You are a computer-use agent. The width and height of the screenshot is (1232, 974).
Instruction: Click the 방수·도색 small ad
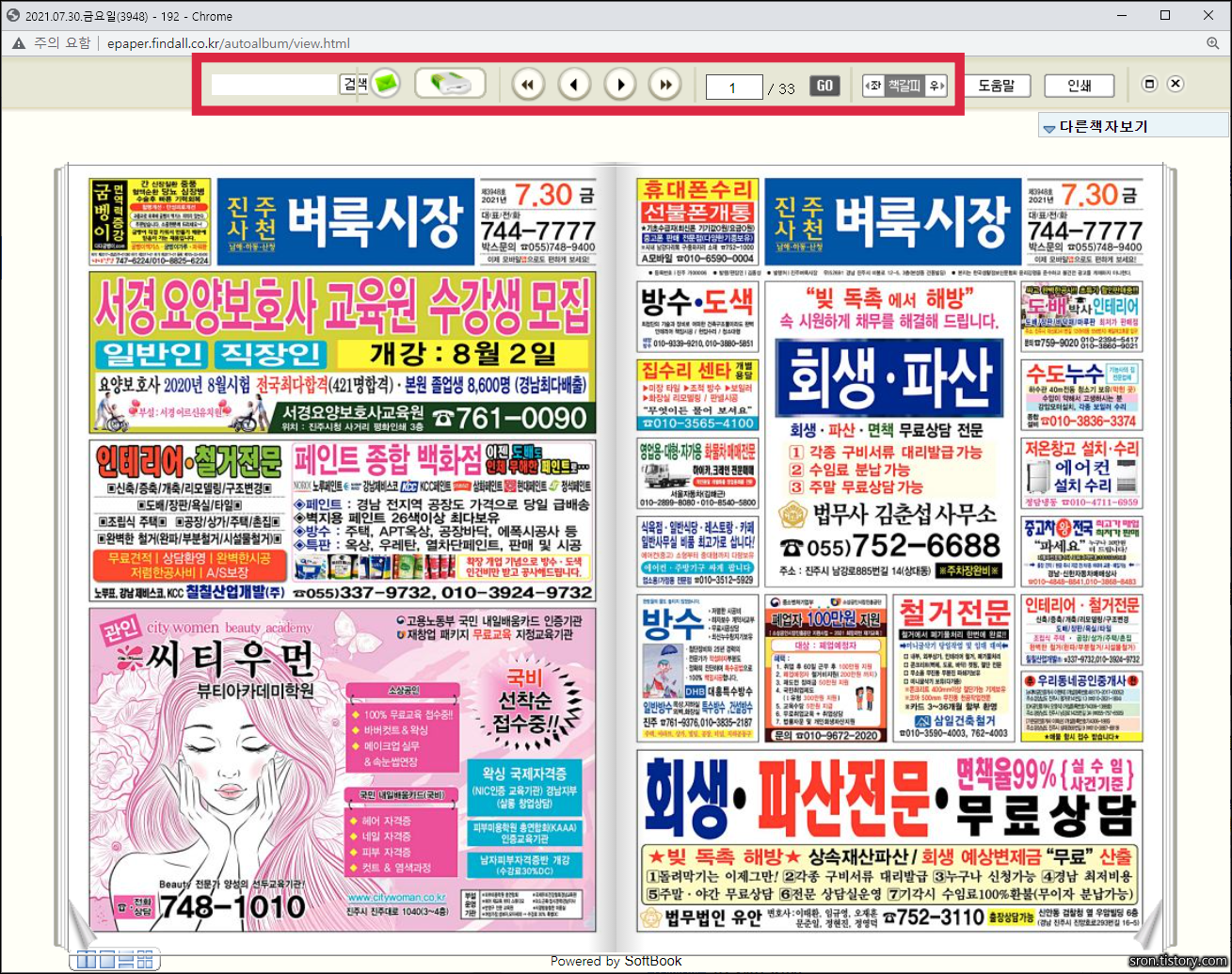coord(697,316)
